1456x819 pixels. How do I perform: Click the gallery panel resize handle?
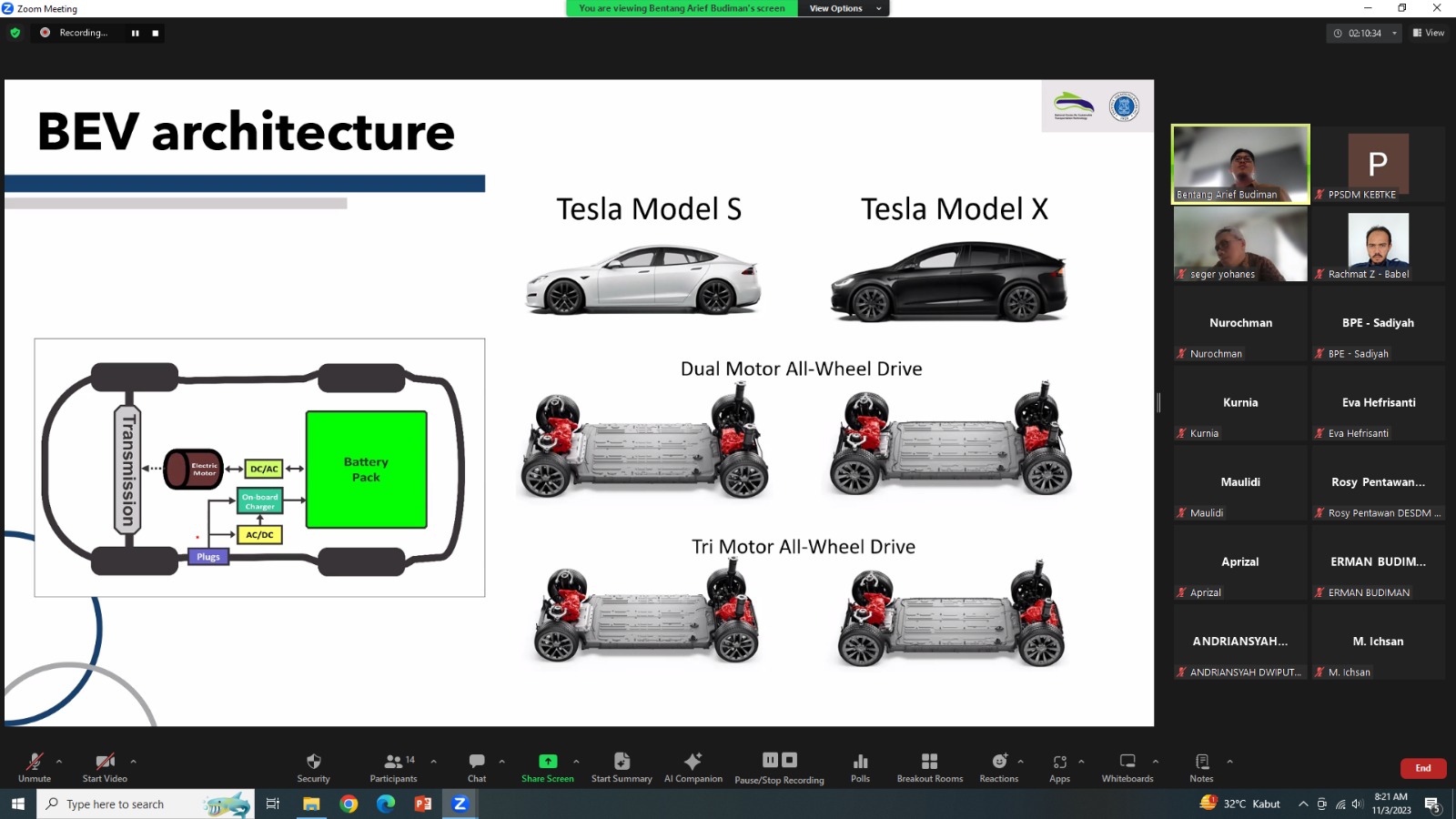1158,402
